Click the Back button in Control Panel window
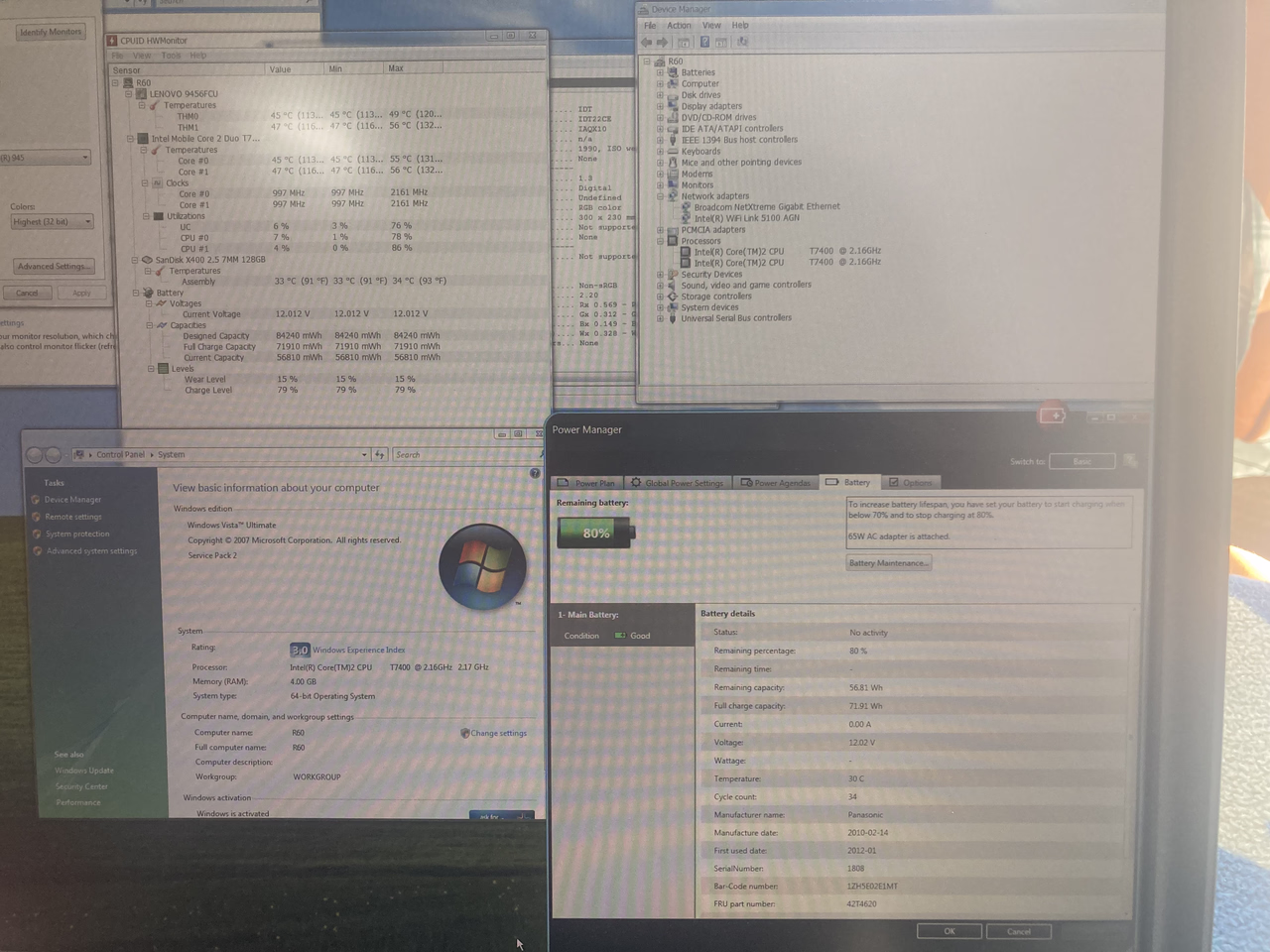 click(x=35, y=455)
